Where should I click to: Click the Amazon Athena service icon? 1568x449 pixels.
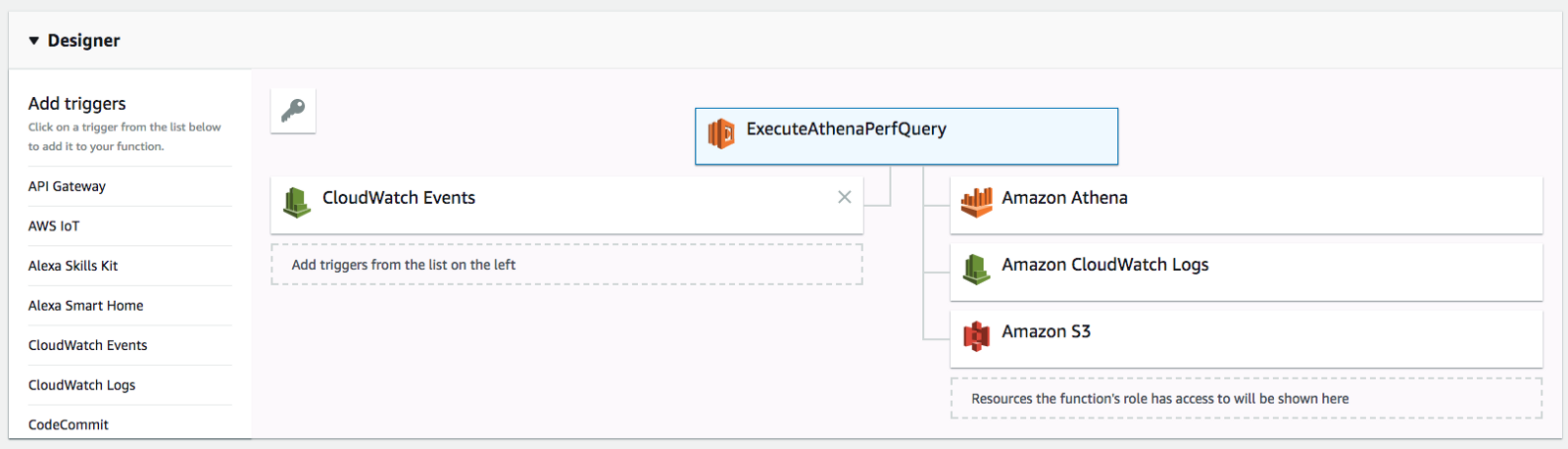point(976,201)
